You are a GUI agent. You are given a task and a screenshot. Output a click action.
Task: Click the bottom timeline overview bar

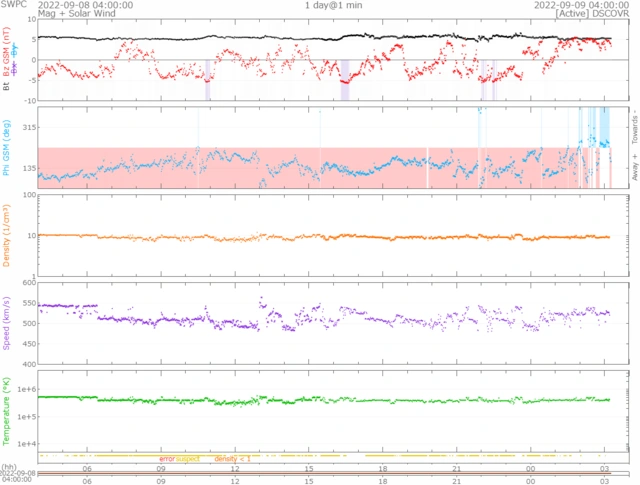pyautogui.click(x=322, y=475)
